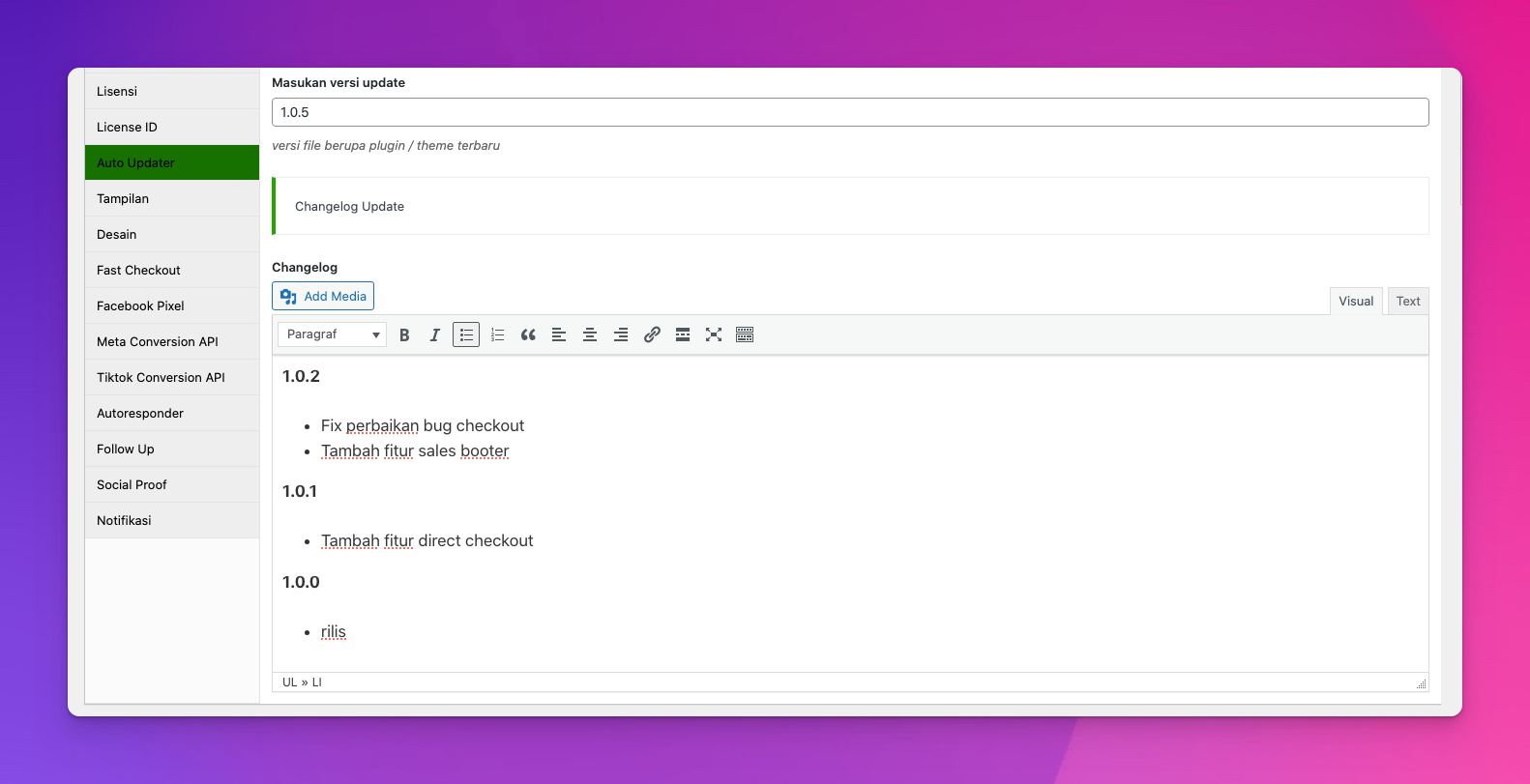Image resolution: width=1530 pixels, height=784 pixels.
Task: Insert or edit a link
Action: pos(652,334)
